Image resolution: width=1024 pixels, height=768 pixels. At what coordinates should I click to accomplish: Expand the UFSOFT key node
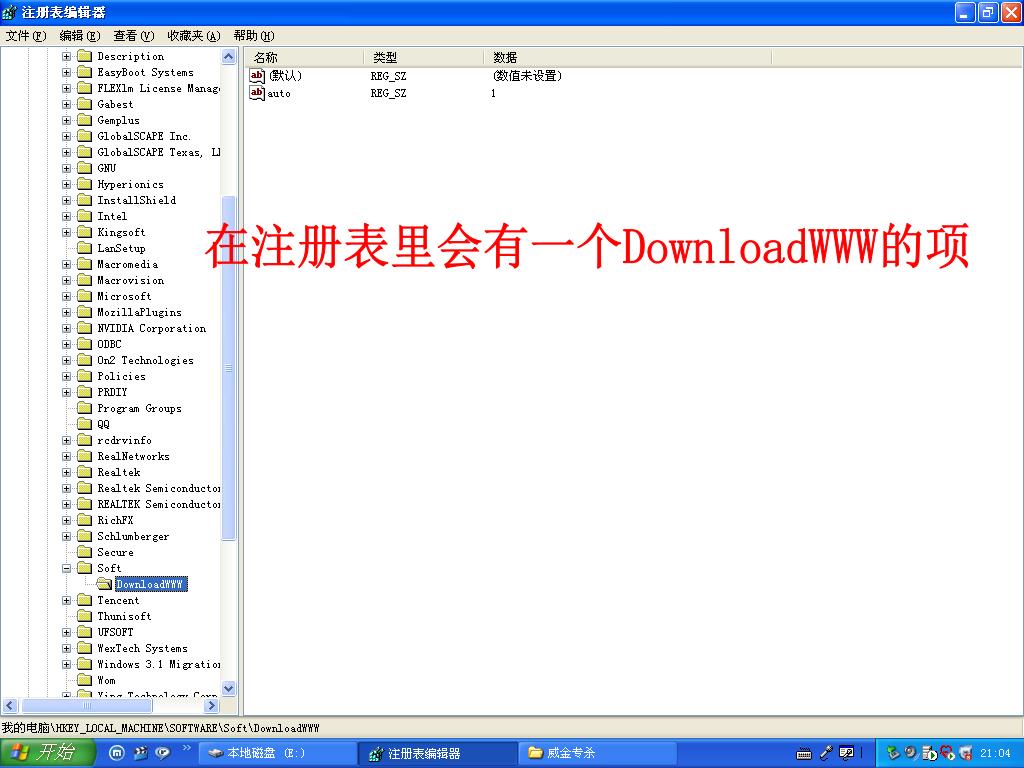point(67,633)
